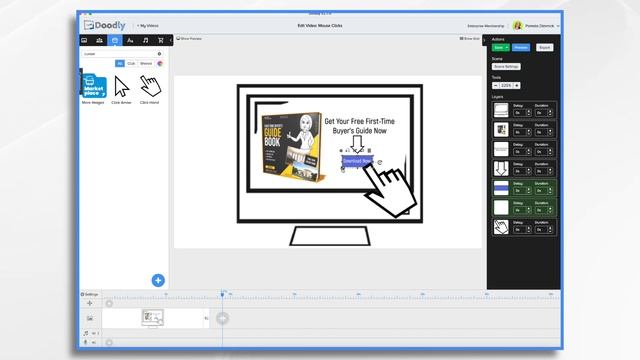Click Enterprise Membership label
Viewport: 640px width, 360px height.
tap(486, 26)
